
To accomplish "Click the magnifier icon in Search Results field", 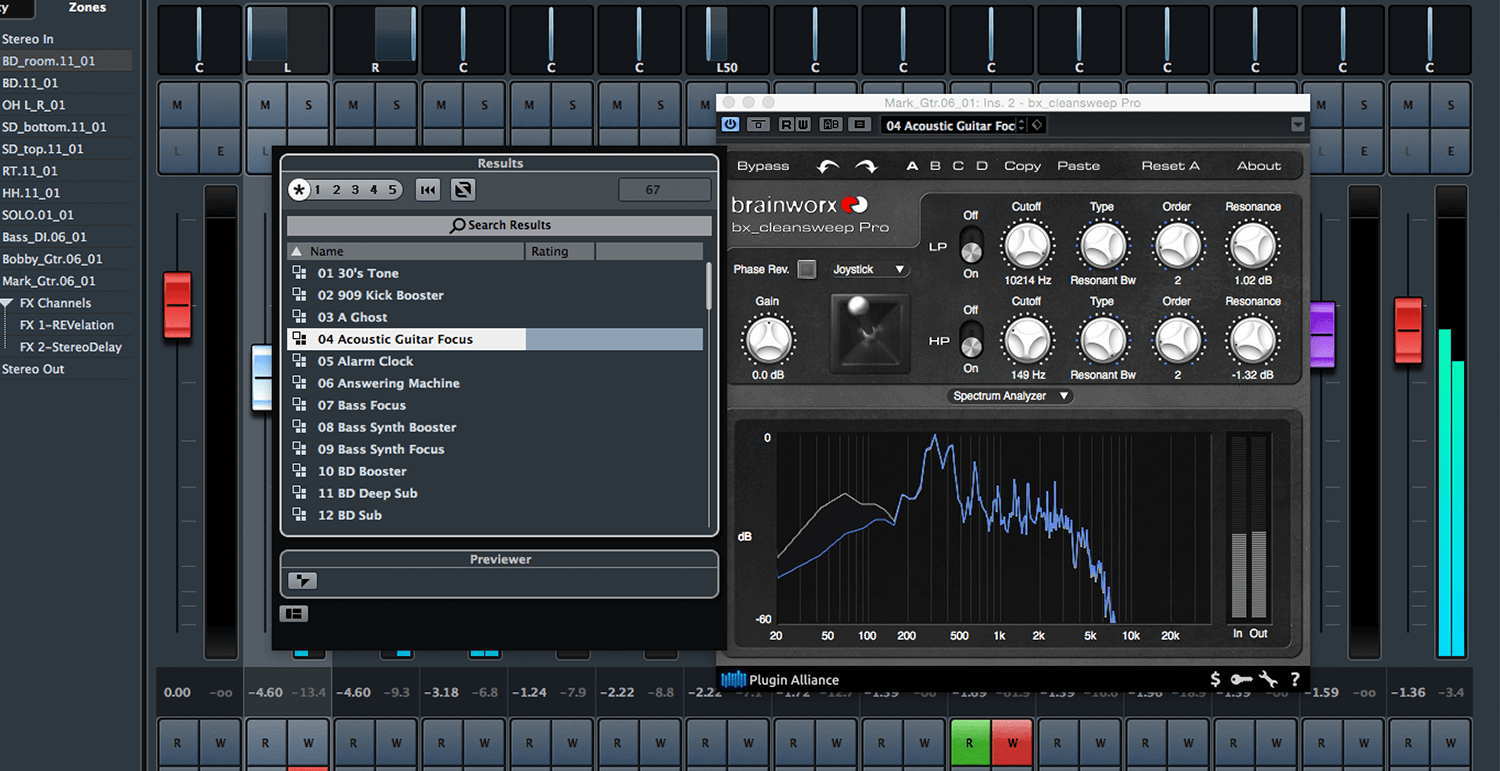I will (458, 225).
